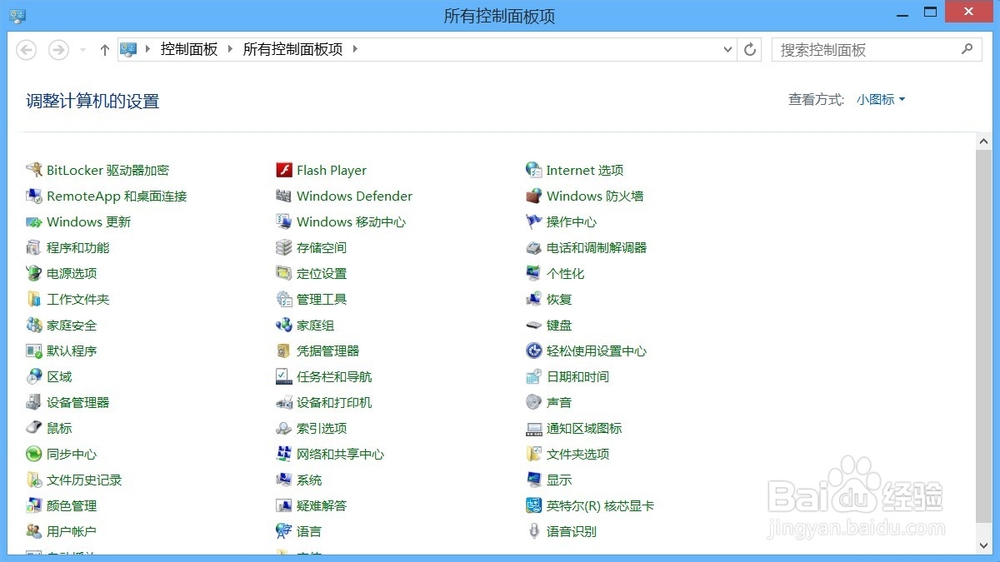The image size is (1000, 562).
Task: Open BitLocker 驱动器加密 icon
Action: click(x=34, y=170)
